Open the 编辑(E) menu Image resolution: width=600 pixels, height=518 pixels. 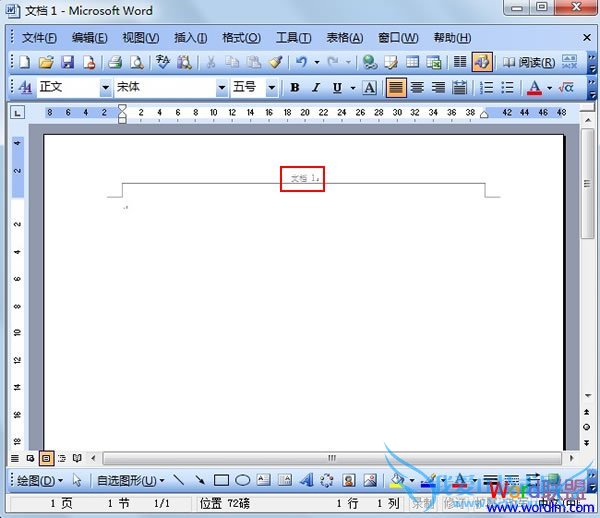coord(90,38)
